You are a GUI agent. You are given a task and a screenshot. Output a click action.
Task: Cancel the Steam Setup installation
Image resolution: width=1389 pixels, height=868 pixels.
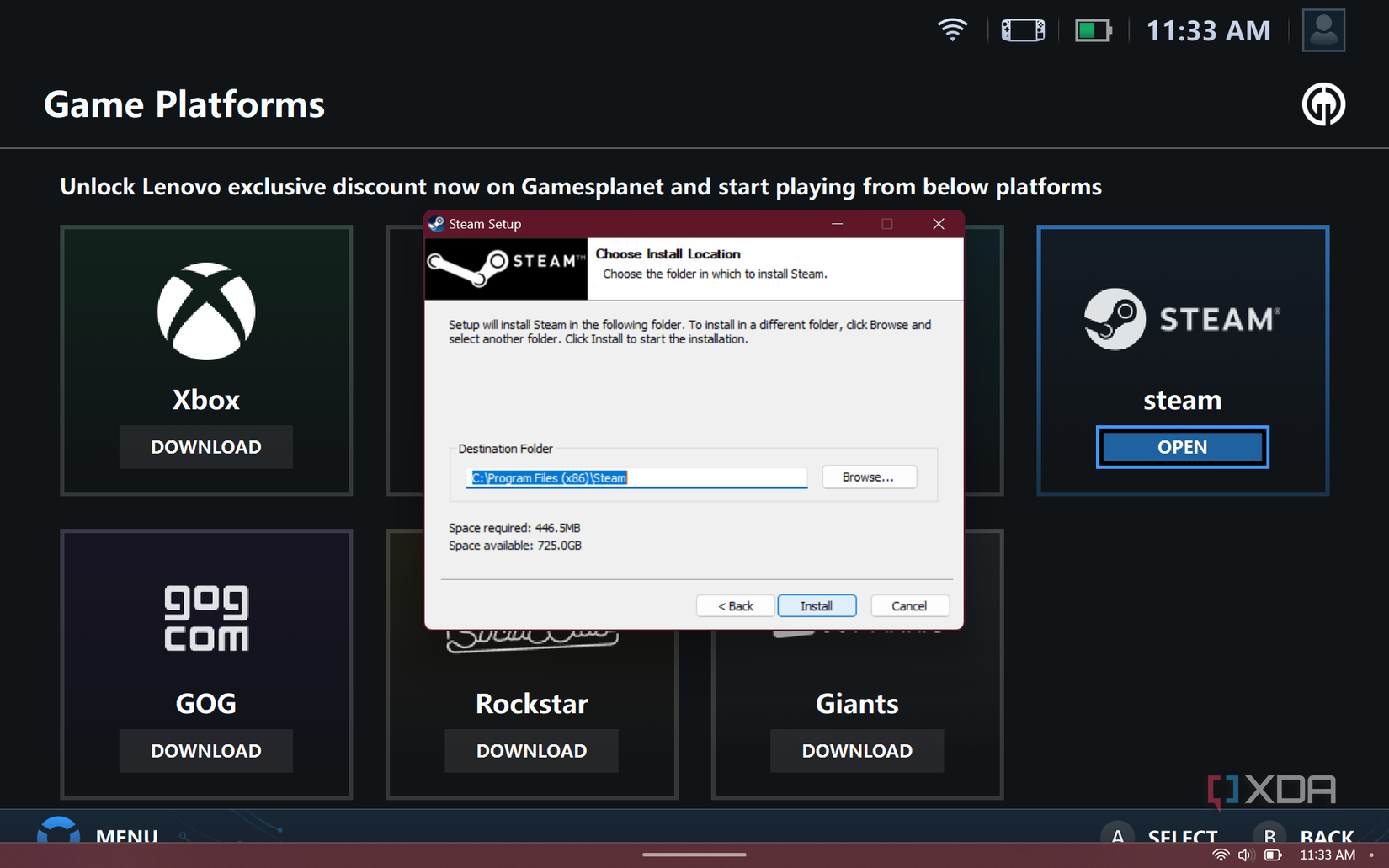pyautogui.click(x=909, y=606)
